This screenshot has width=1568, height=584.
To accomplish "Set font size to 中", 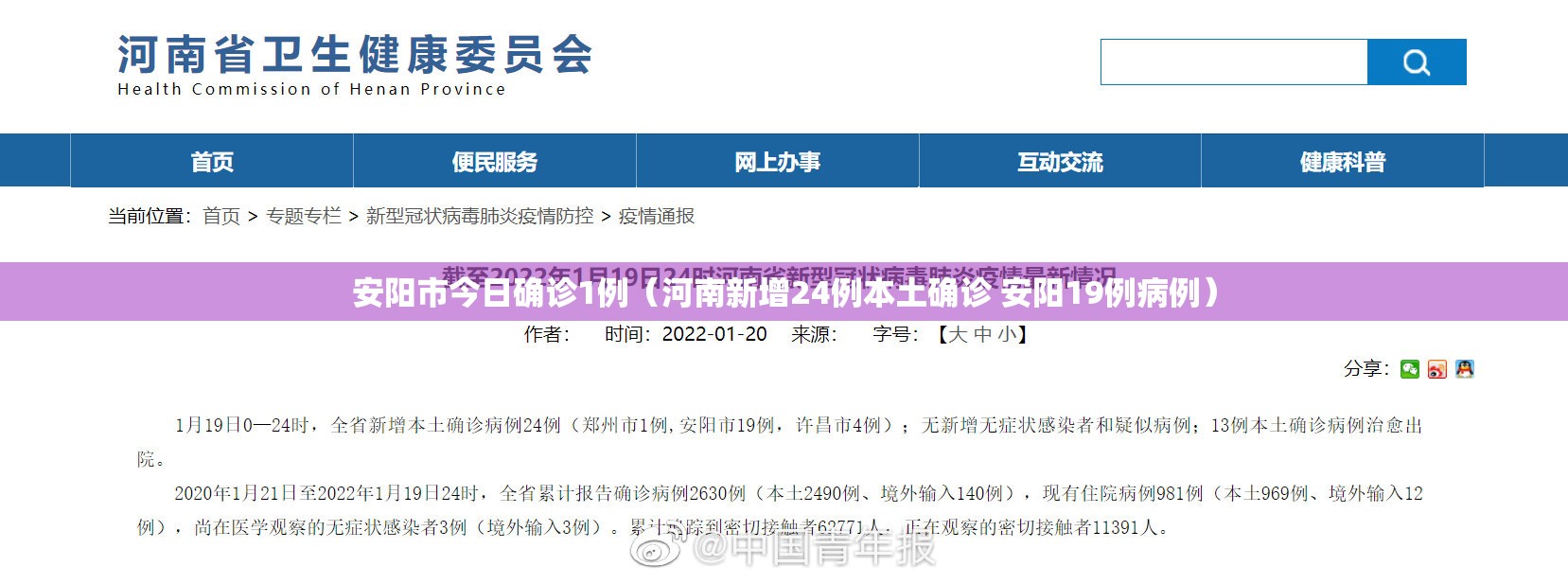I will 982,334.
